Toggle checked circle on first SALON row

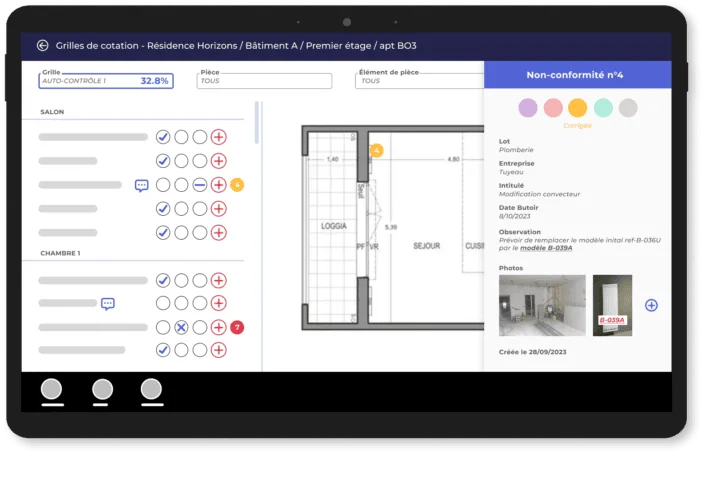pos(163,137)
